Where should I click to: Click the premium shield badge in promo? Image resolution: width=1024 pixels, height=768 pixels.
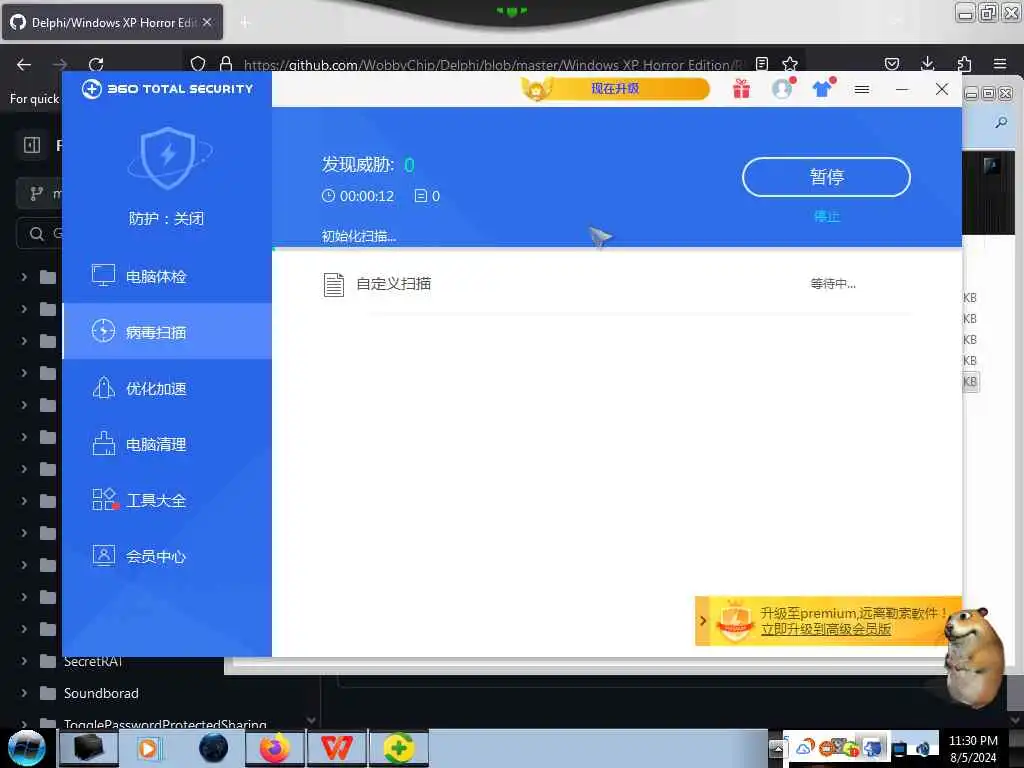click(735, 621)
